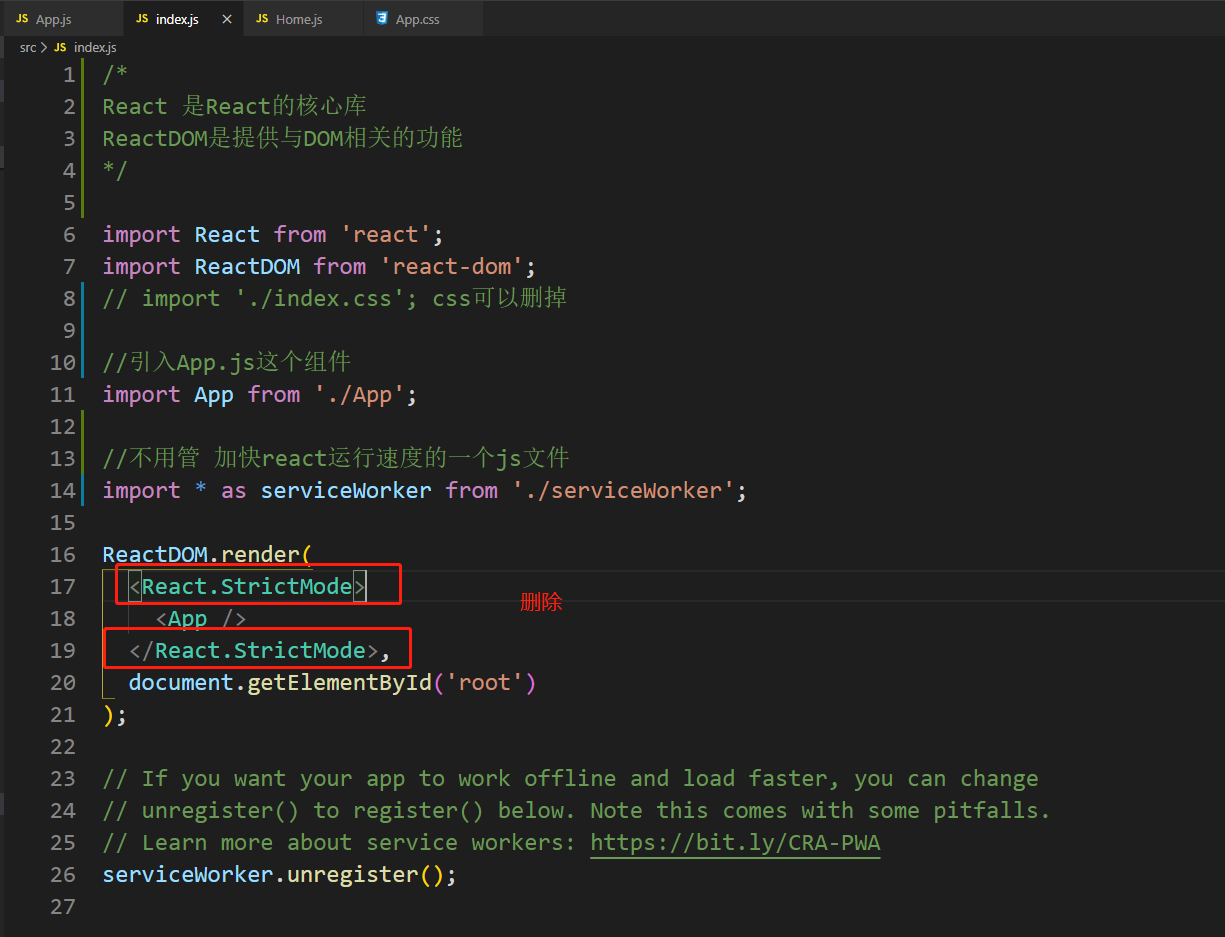Screen dimensions: 1225x937
Task: Click the comment 'React 是React的核心库'
Action: point(235,107)
